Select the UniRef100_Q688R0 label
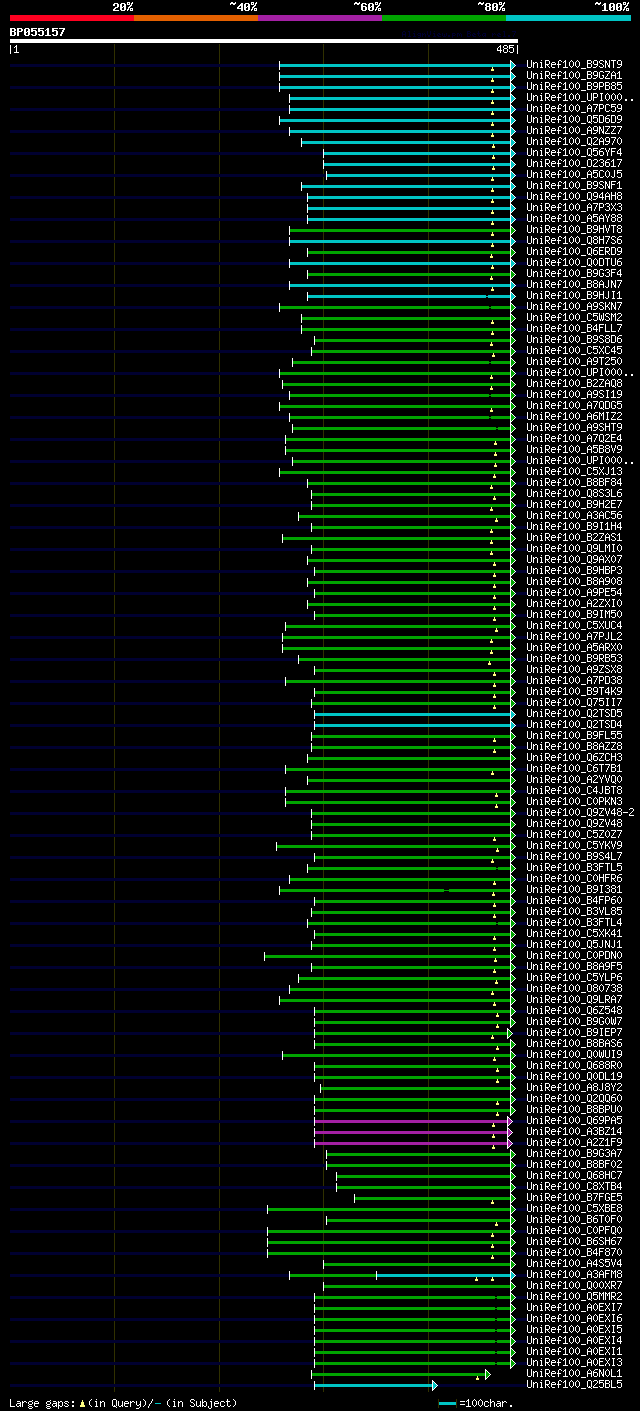Image resolution: width=640 pixels, height=1411 pixels. (x=574, y=1066)
